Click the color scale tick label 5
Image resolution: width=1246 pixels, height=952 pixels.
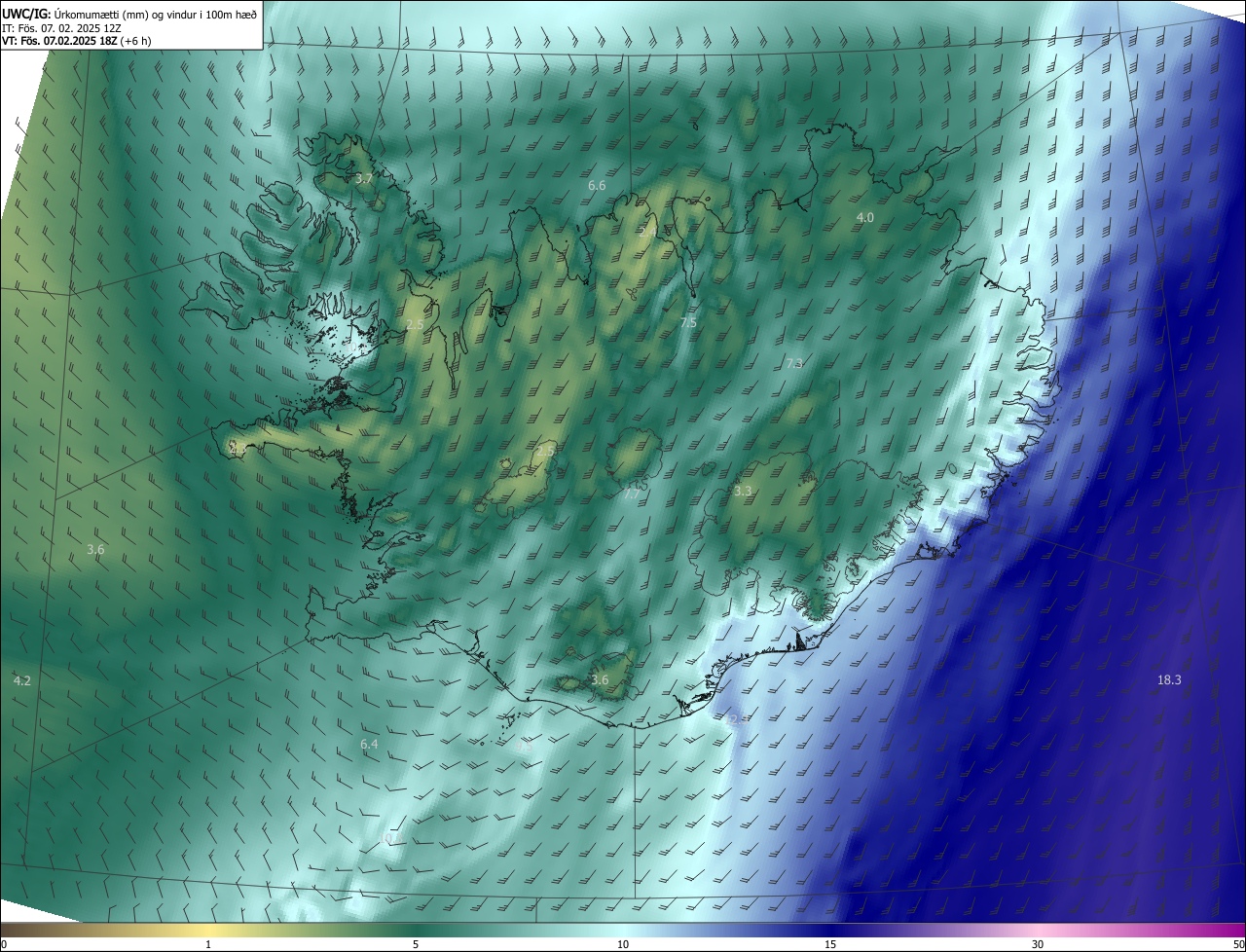416,945
